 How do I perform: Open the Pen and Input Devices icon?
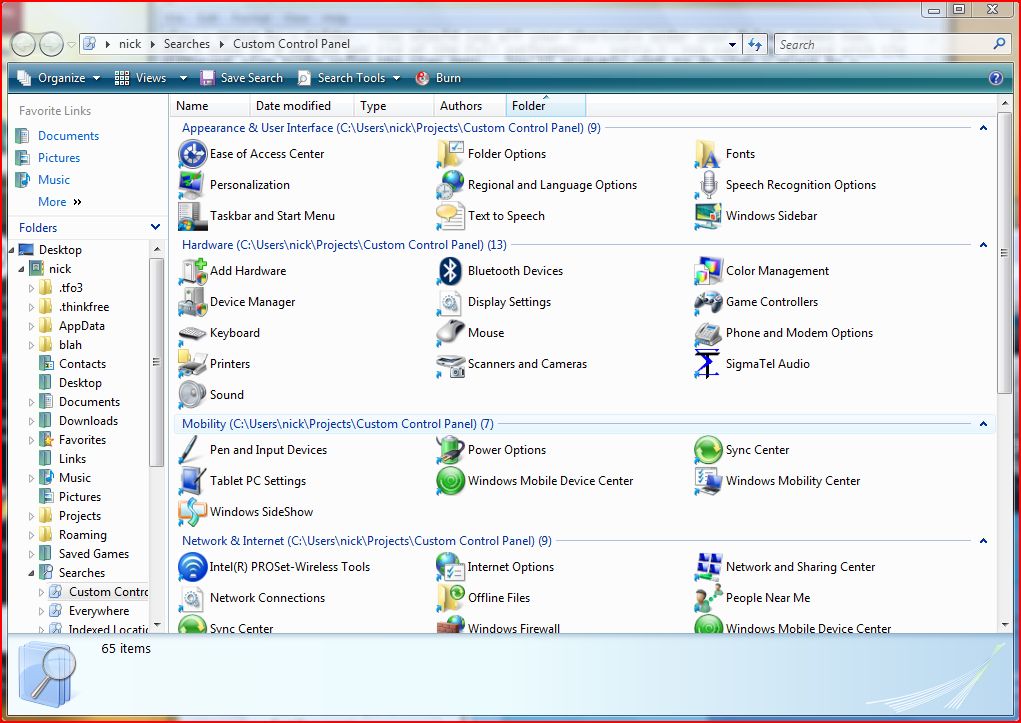click(192, 450)
